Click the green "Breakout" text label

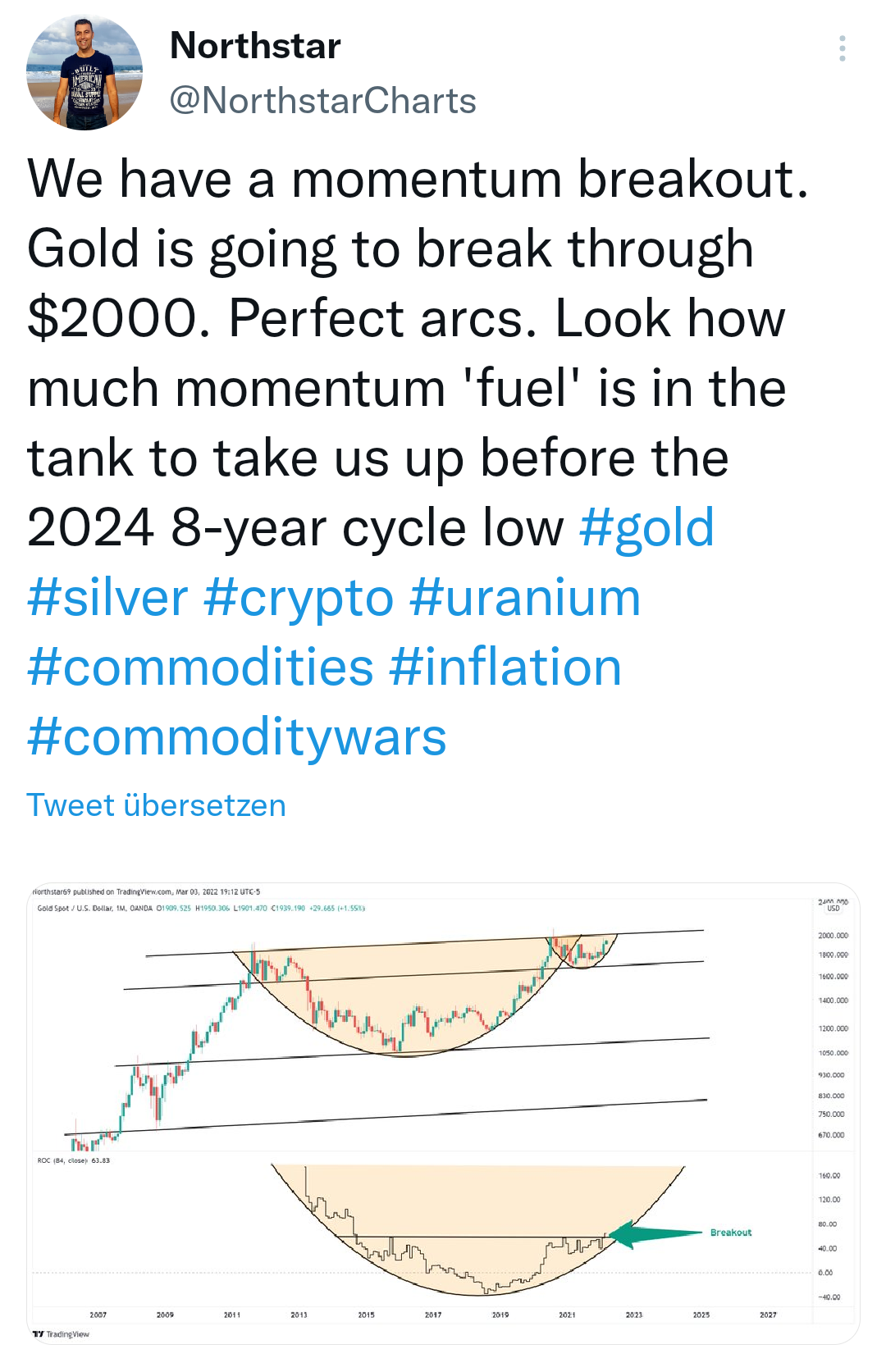(731, 1233)
